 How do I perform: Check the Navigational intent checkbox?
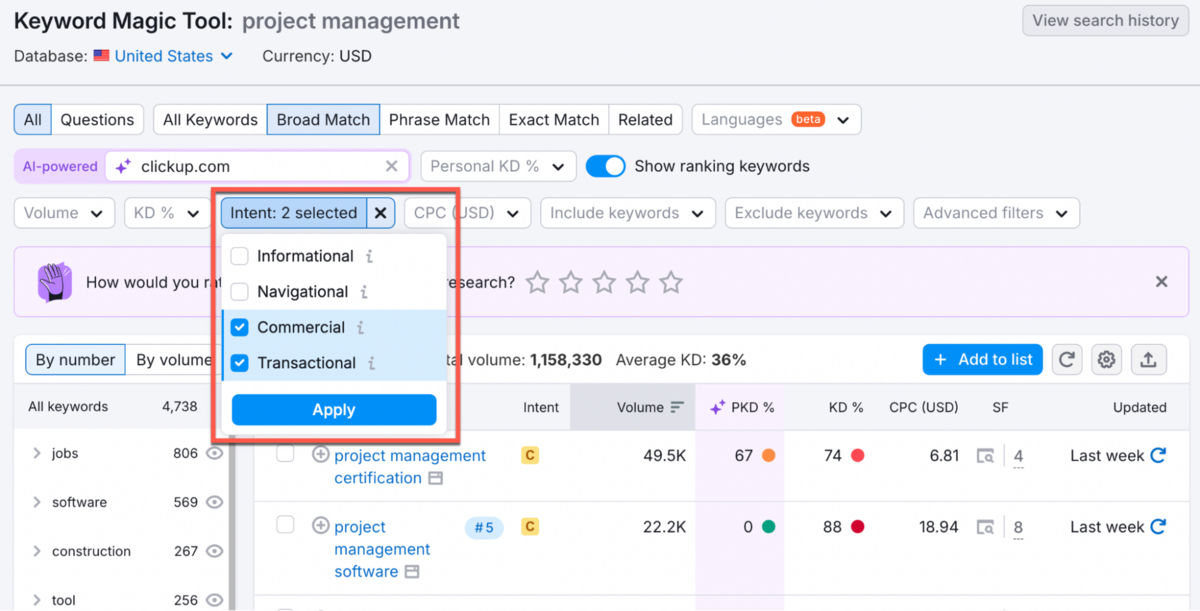coord(239,292)
